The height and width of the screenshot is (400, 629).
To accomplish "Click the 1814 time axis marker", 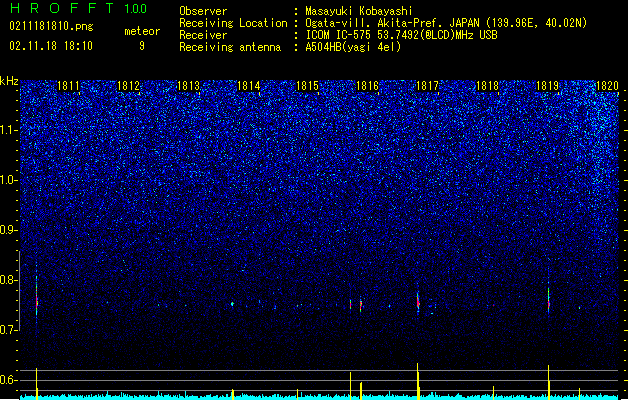I will [248, 86].
